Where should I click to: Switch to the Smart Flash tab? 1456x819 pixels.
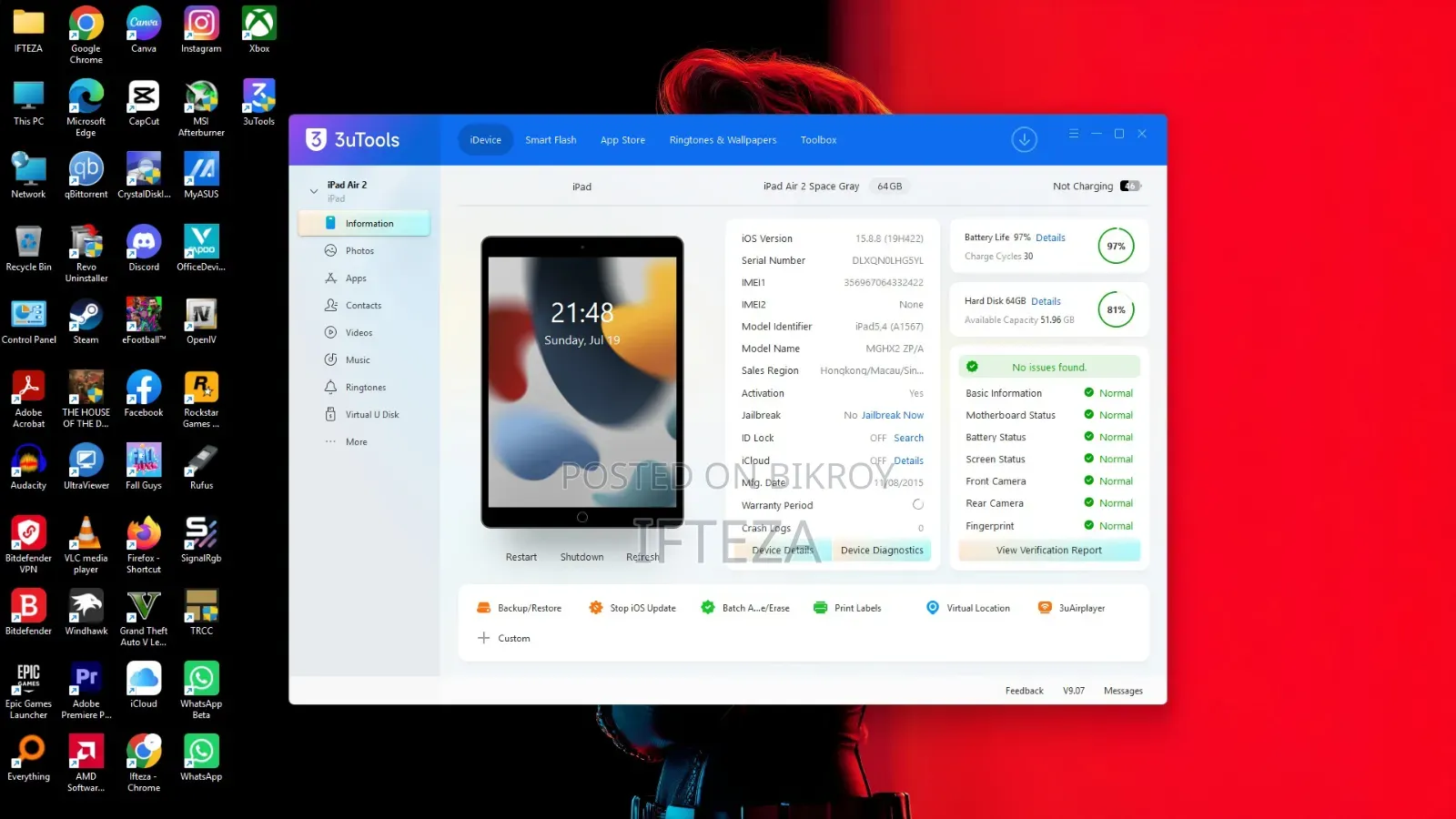click(x=551, y=140)
